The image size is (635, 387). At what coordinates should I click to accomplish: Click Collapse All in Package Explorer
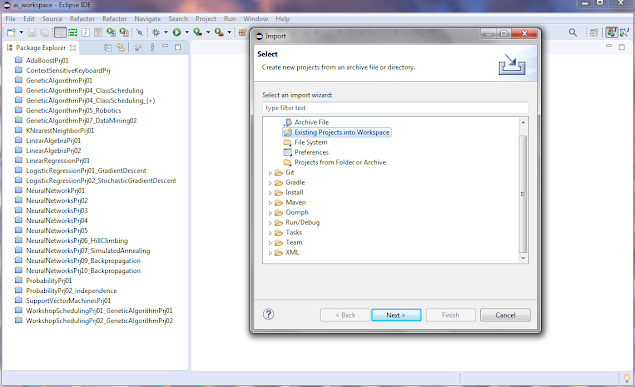click(x=108, y=48)
